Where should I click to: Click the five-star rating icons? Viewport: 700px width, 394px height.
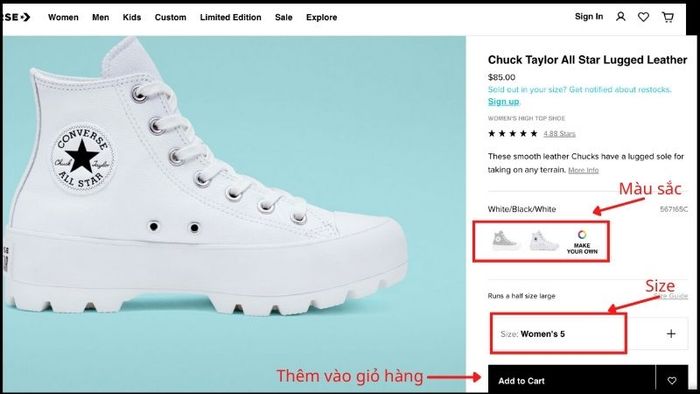click(x=513, y=133)
